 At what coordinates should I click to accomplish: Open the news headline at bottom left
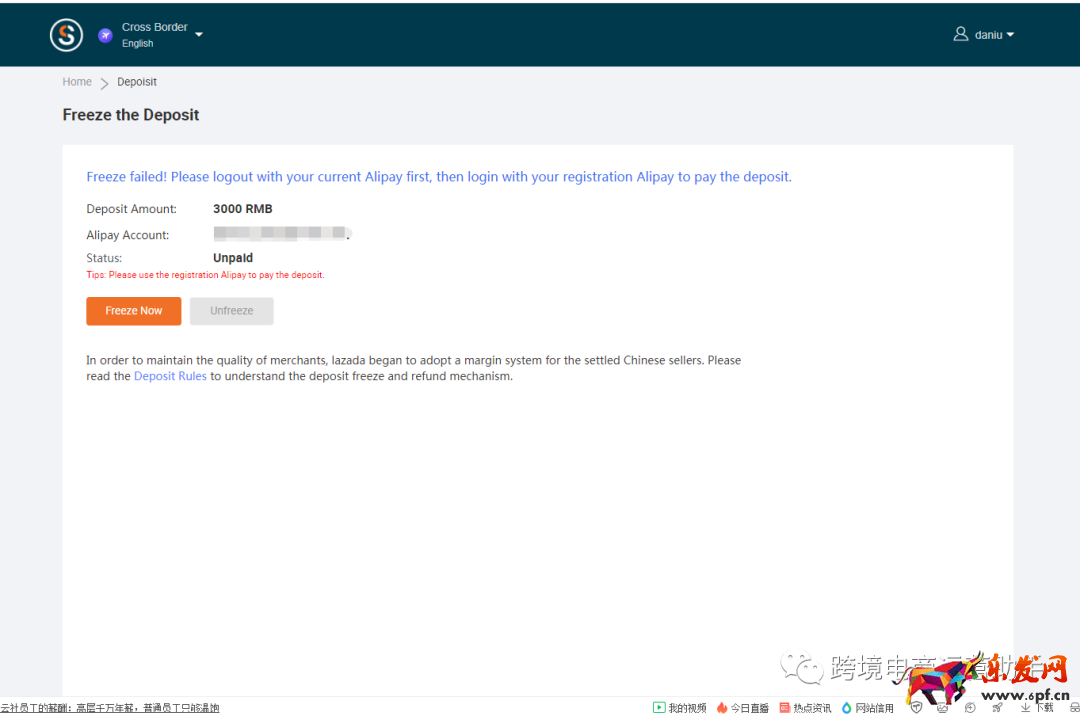click(x=110, y=707)
